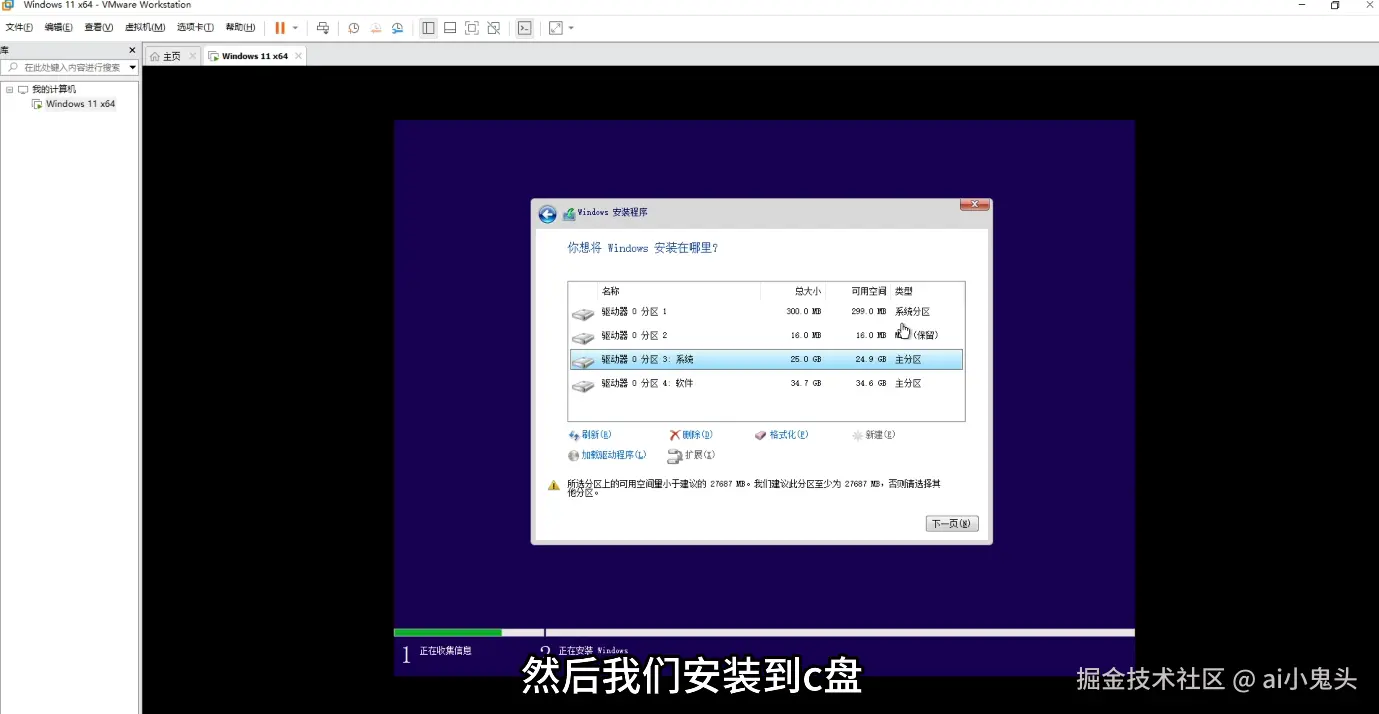This screenshot has height=714, width=1379.
Task: Close the library panel with its X
Action: [132, 50]
